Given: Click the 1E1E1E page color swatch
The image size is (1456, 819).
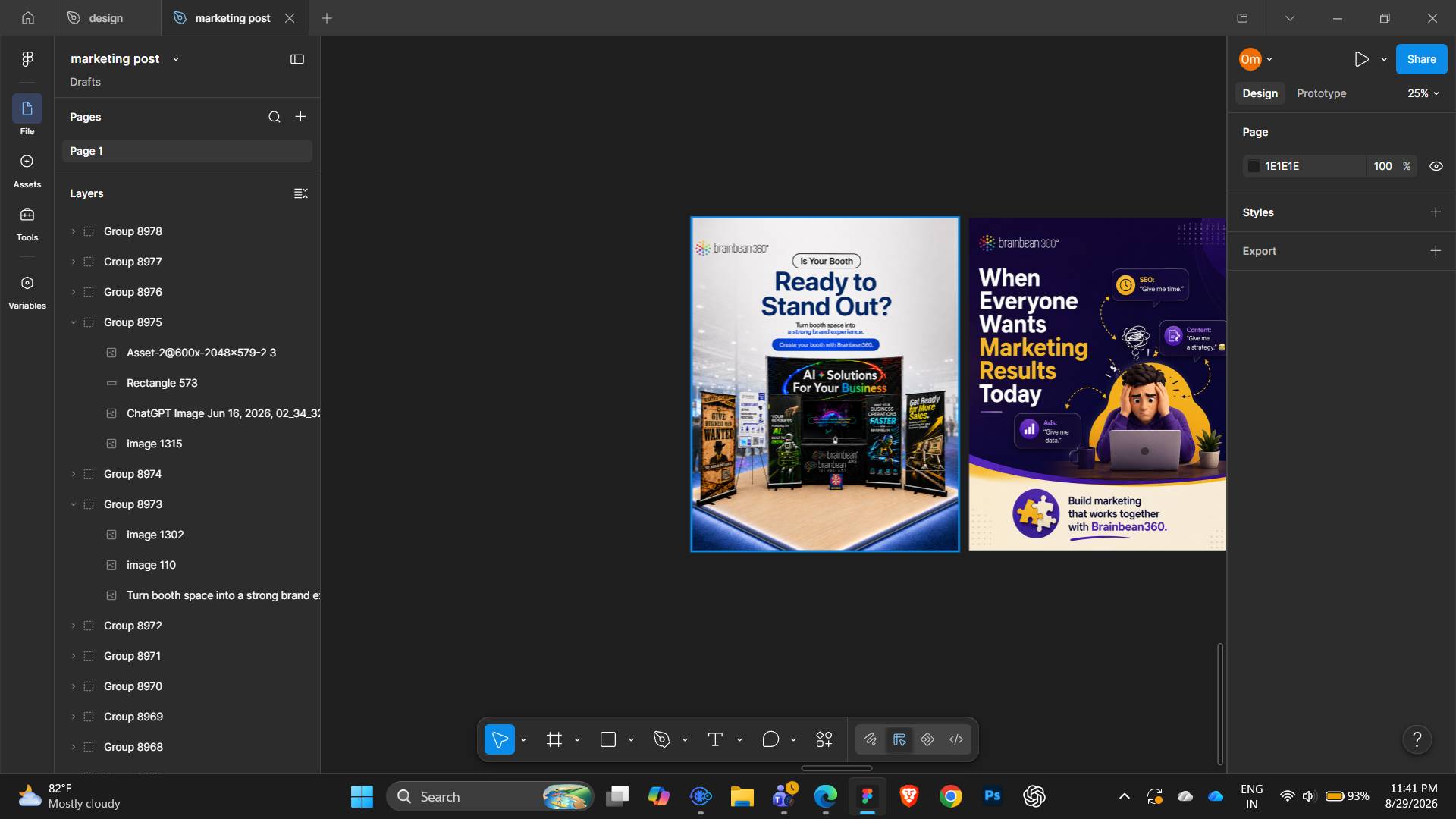Looking at the screenshot, I should [1254, 166].
